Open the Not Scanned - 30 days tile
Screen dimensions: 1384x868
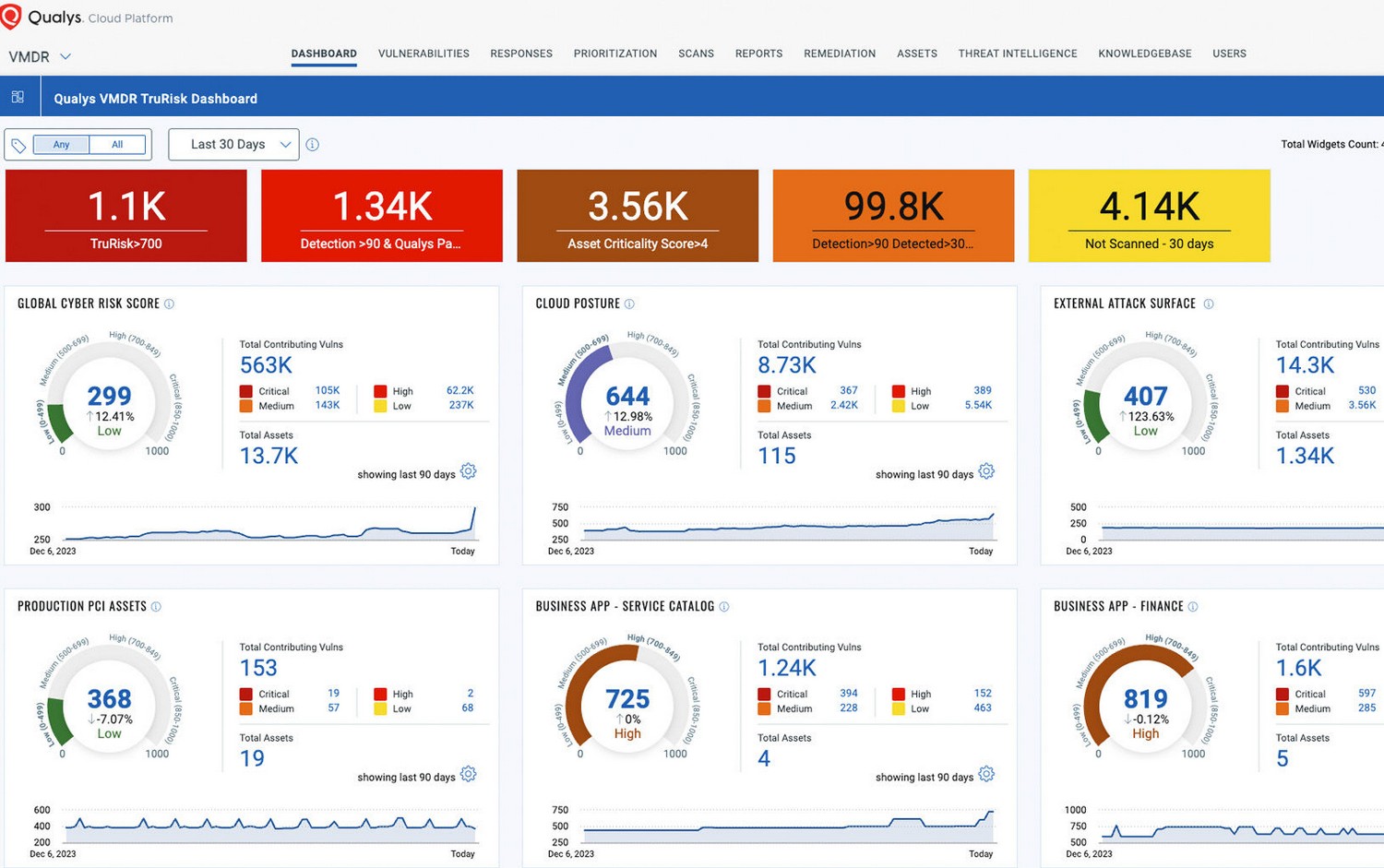pos(1149,216)
